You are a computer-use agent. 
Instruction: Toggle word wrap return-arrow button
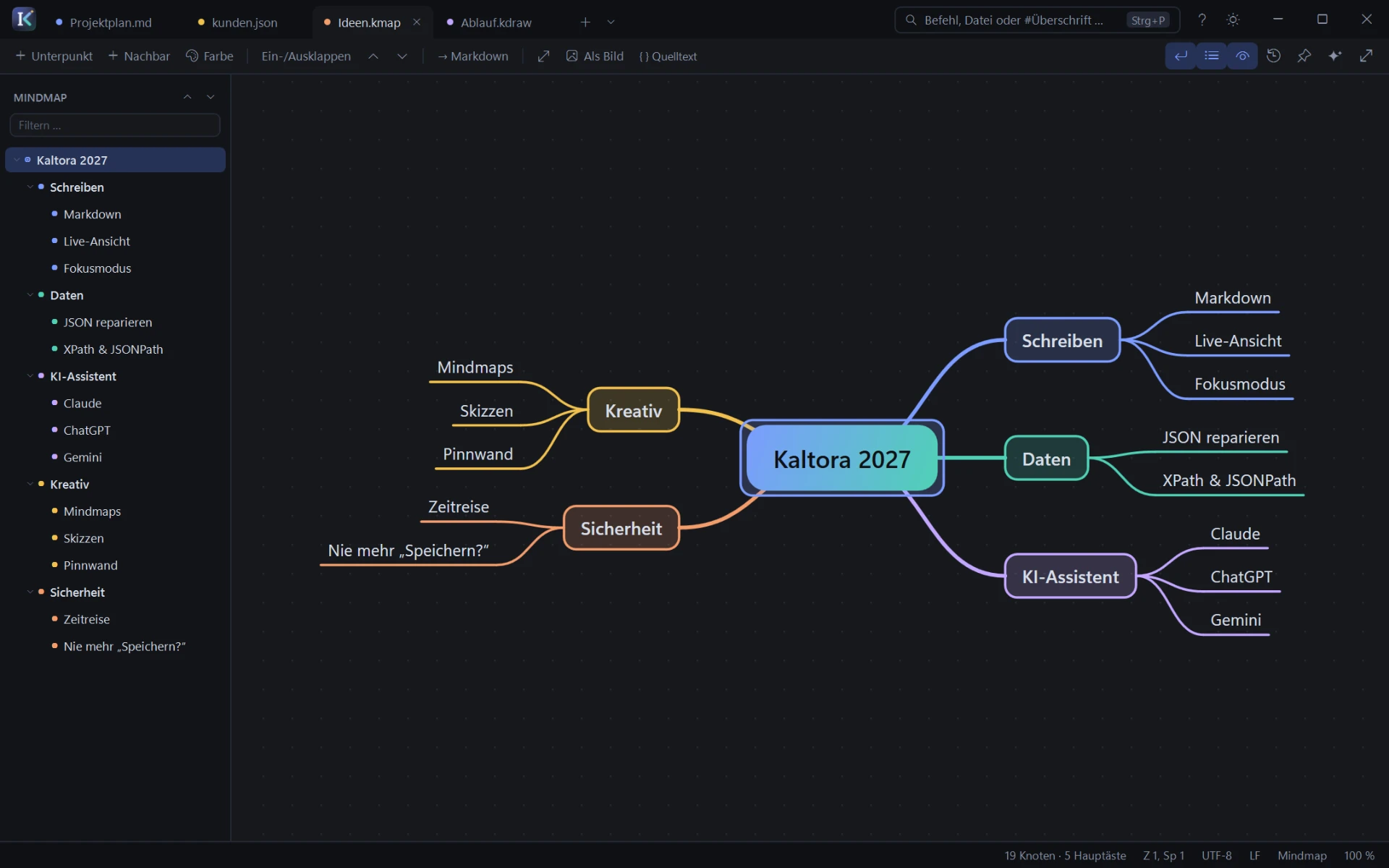coord(1181,56)
